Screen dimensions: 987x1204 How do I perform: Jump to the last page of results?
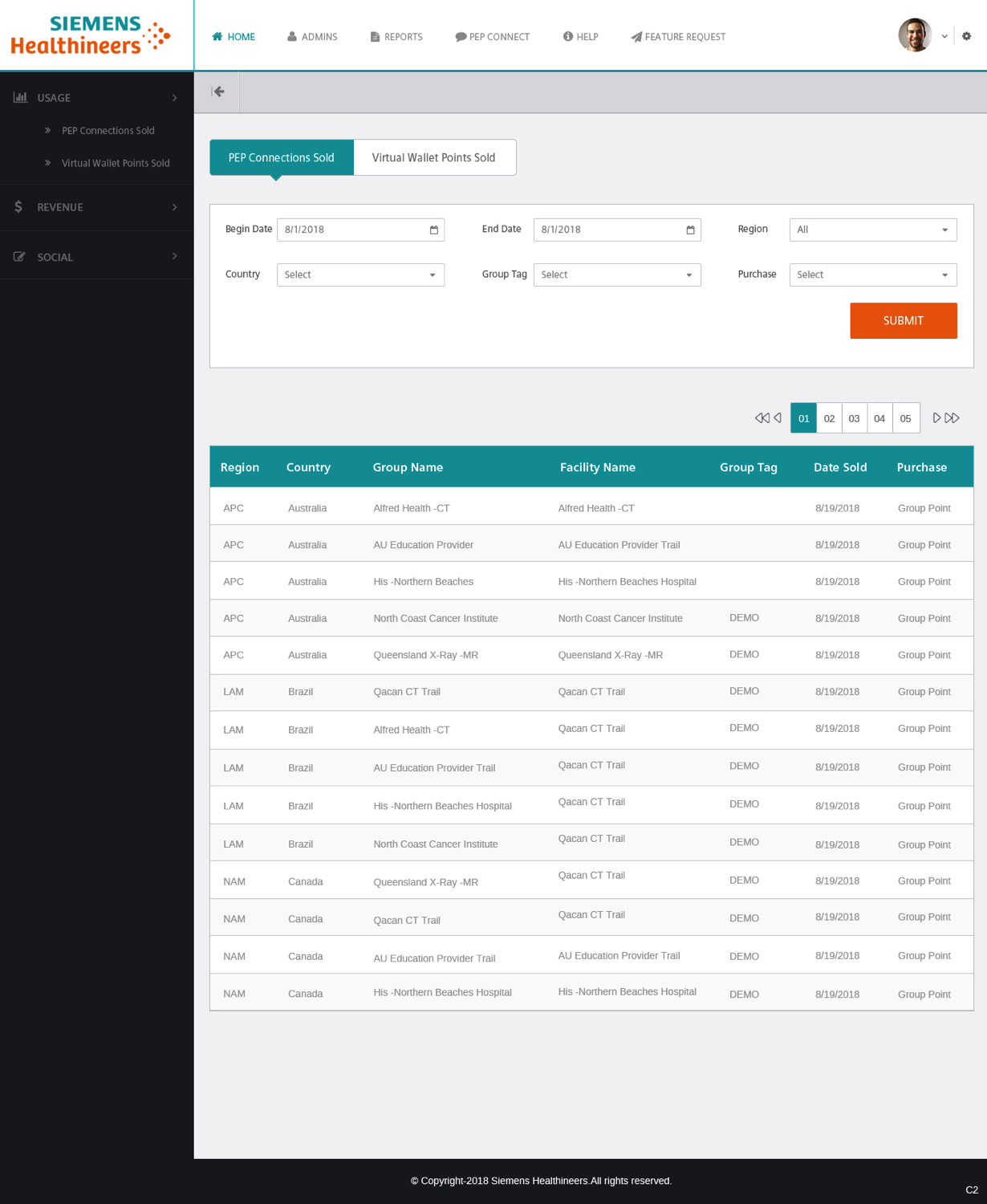(x=952, y=418)
